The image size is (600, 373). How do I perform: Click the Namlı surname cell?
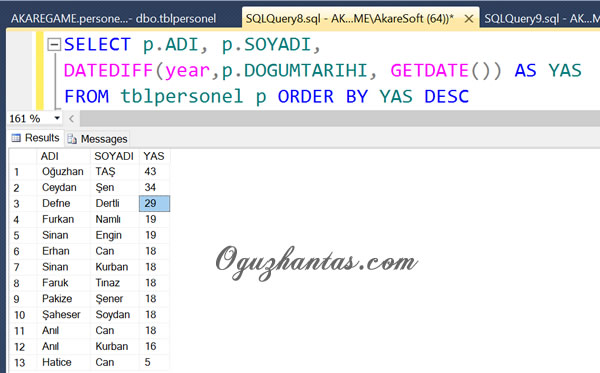pyautogui.click(x=114, y=219)
